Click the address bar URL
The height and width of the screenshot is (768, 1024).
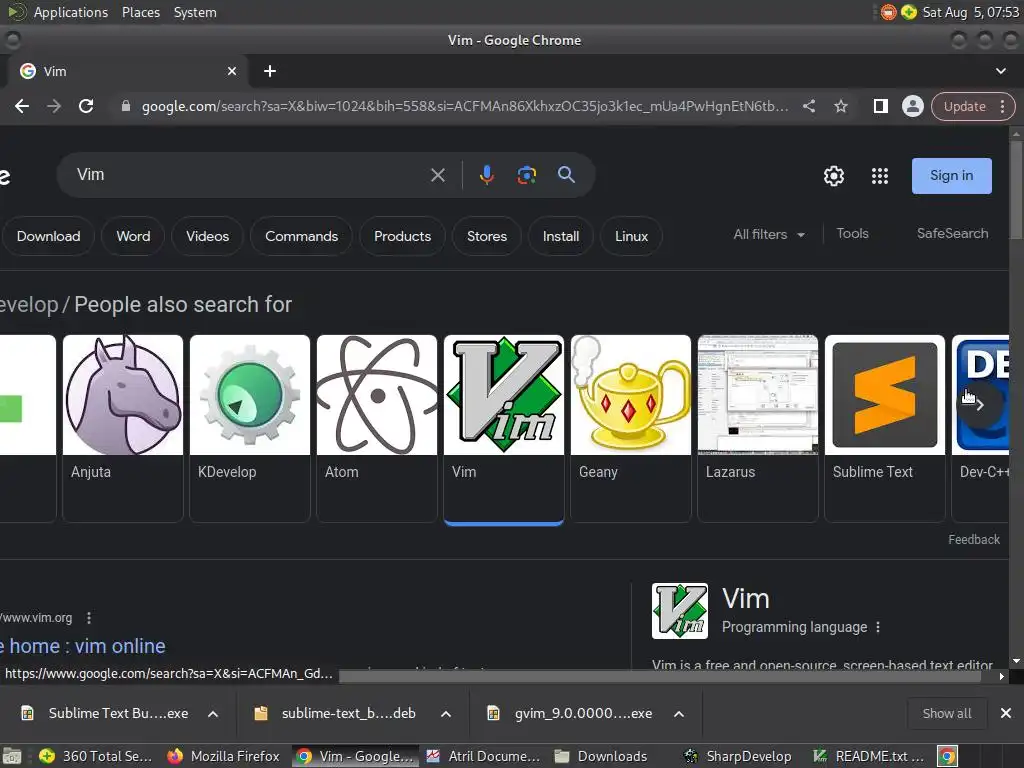tap(465, 106)
